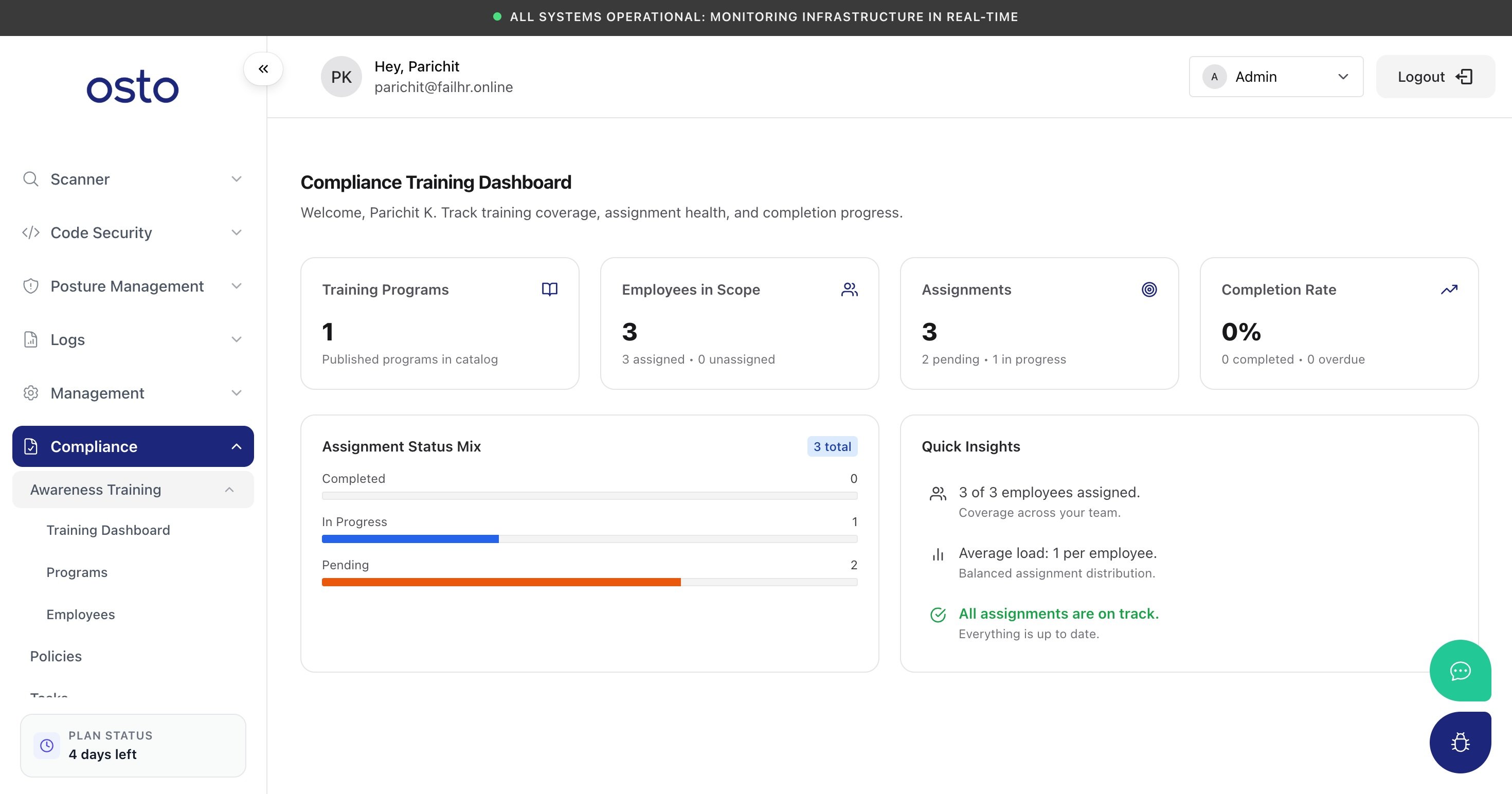
Task: Click the trend arrow icon on Completion Rate card
Action: pyautogui.click(x=1449, y=290)
